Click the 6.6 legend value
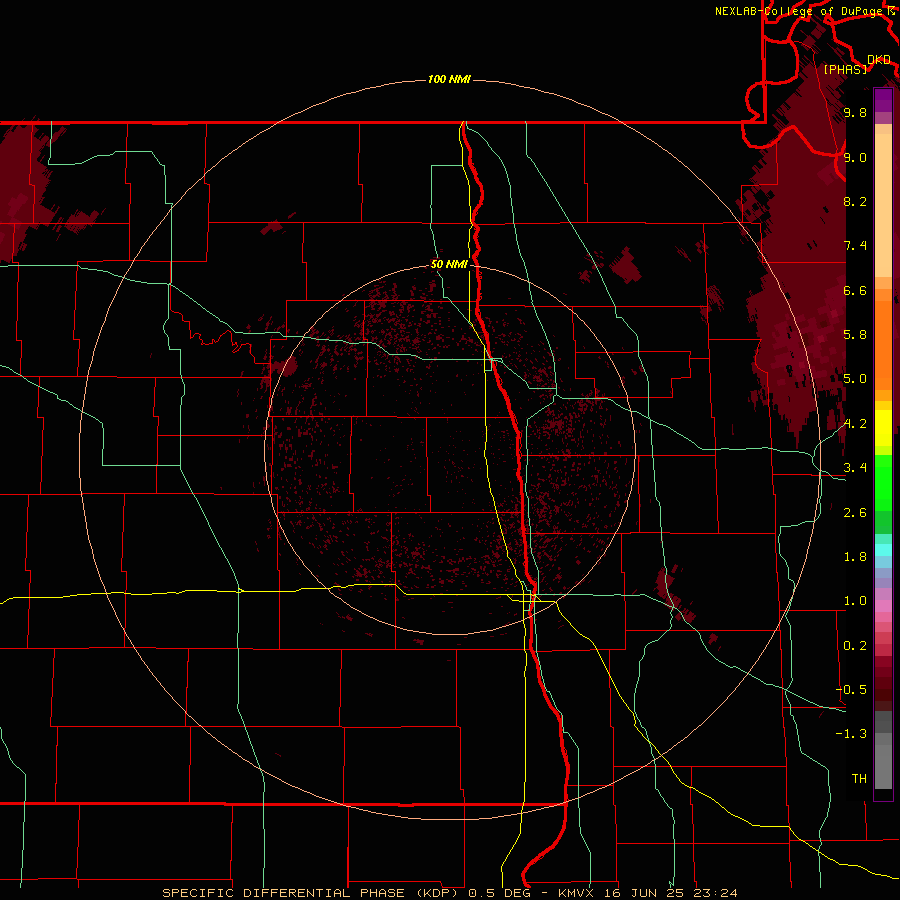This screenshot has height=900, width=900. 855,290
